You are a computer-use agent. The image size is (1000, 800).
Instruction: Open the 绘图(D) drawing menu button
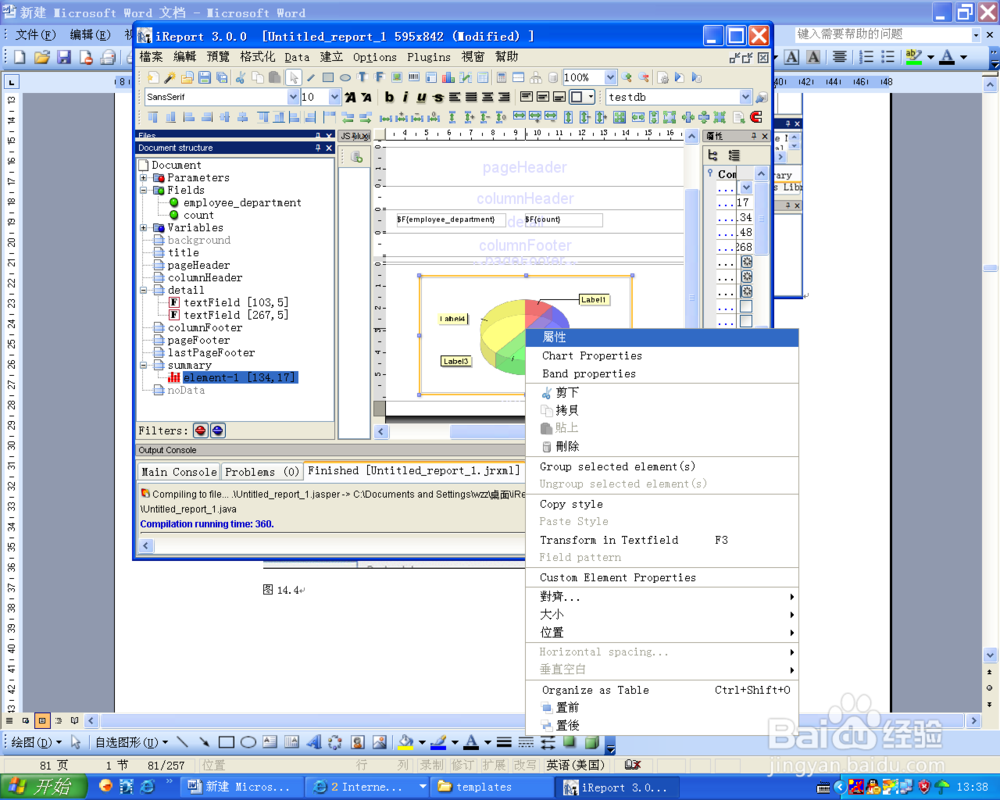[x=36, y=743]
